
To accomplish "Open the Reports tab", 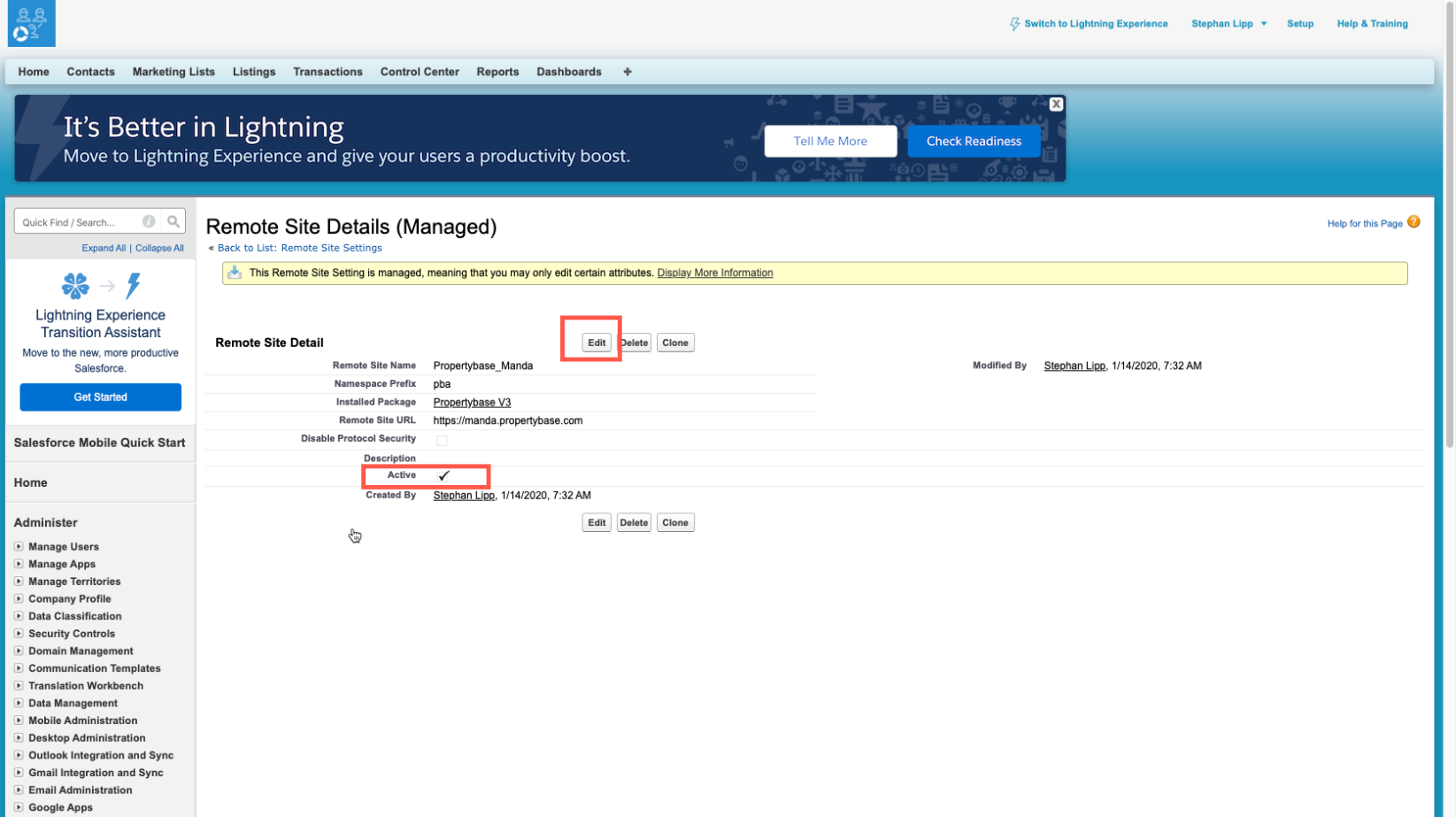I will [497, 72].
